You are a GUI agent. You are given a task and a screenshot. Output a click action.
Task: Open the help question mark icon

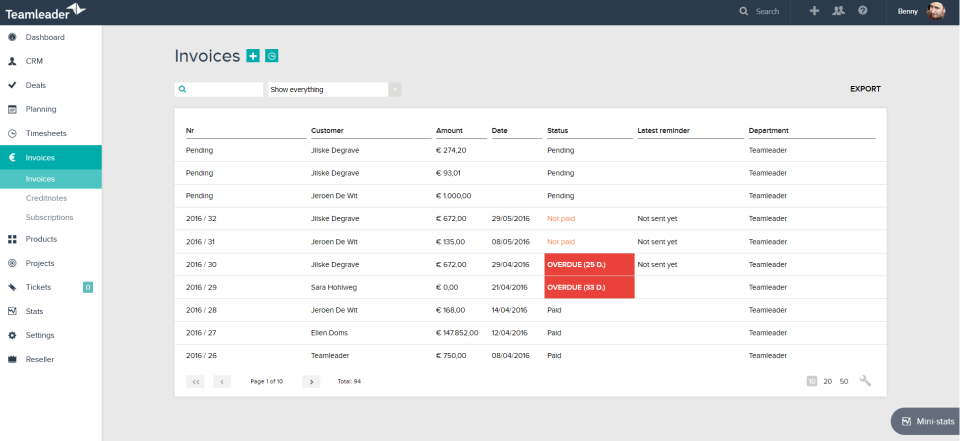[863, 11]
